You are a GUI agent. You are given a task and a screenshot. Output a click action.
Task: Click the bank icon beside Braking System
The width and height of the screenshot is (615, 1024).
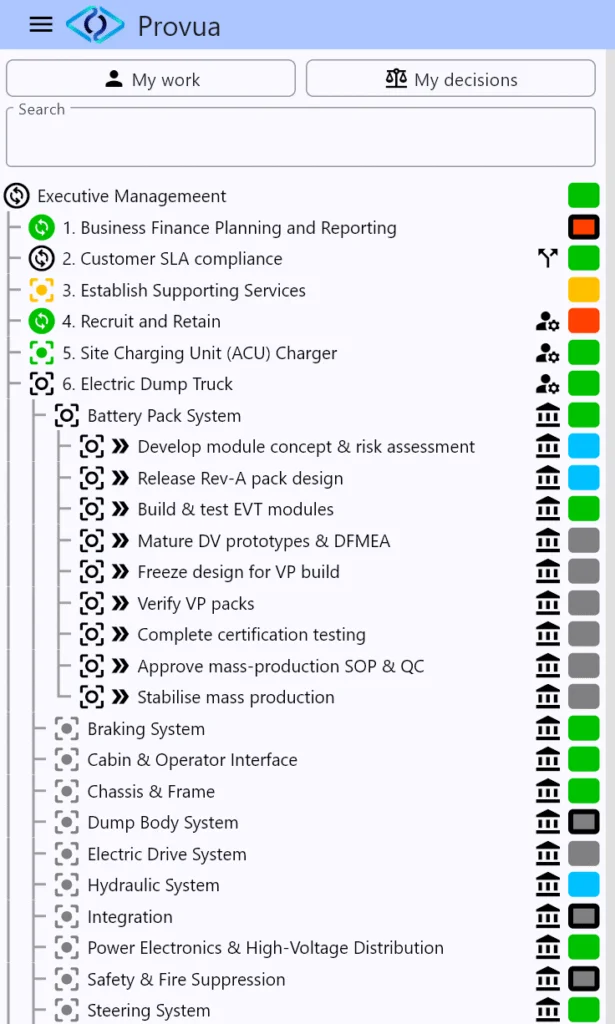[x=548, y=729]
